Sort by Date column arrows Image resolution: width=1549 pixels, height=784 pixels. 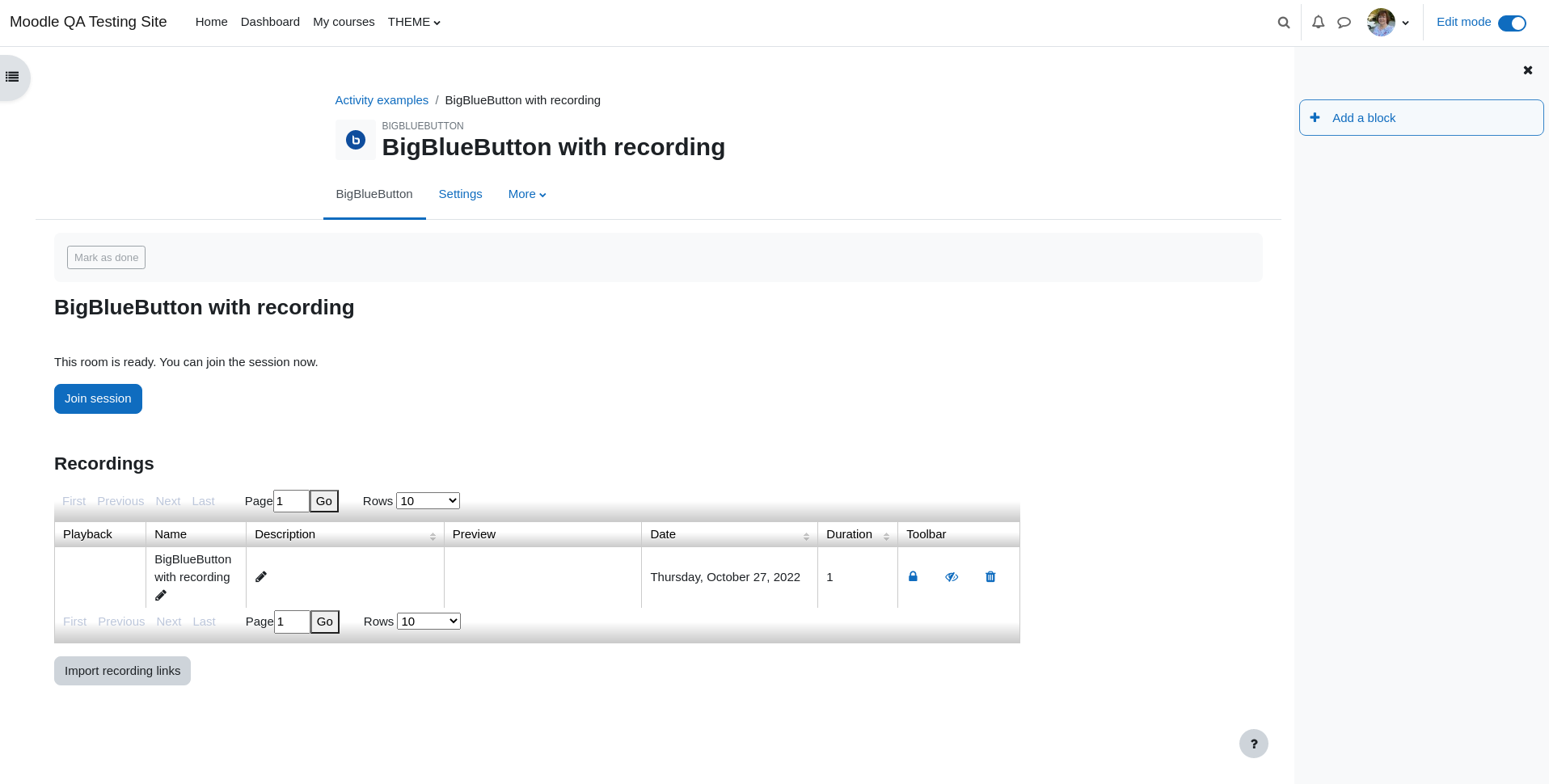(806, 537)
